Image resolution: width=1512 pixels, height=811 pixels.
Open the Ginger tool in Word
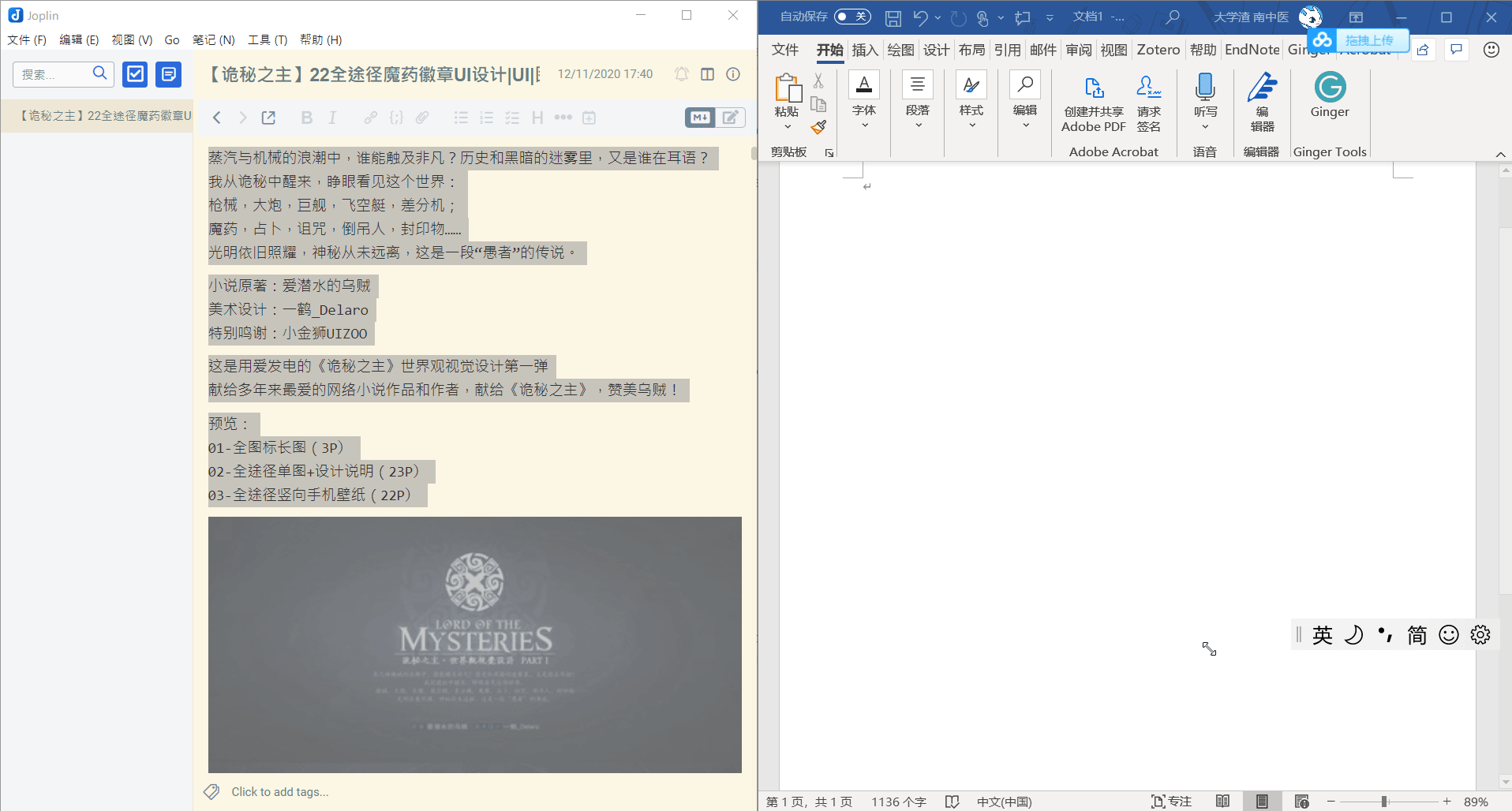tap(1330, 95)
